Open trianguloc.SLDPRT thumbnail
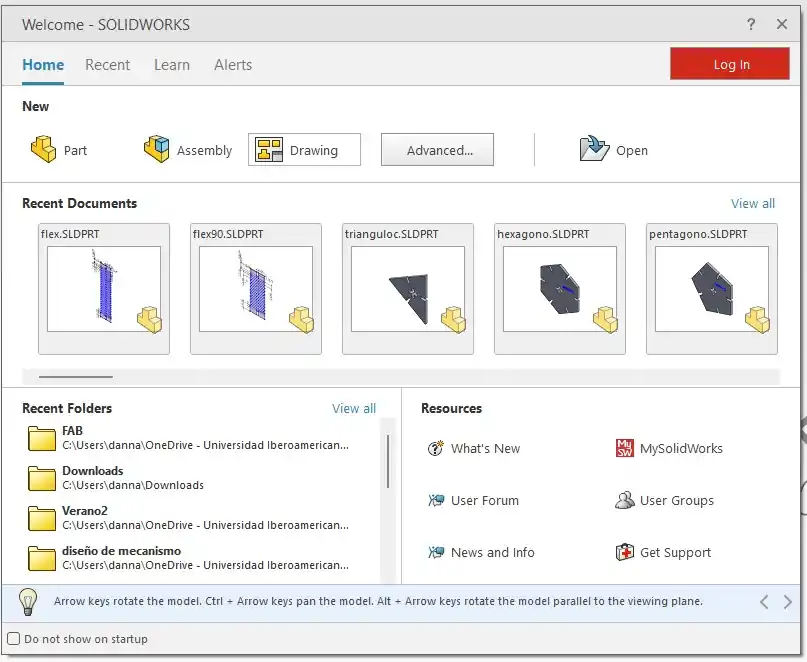The height and width of the screenshot is (662, 807). pos(408,289)
